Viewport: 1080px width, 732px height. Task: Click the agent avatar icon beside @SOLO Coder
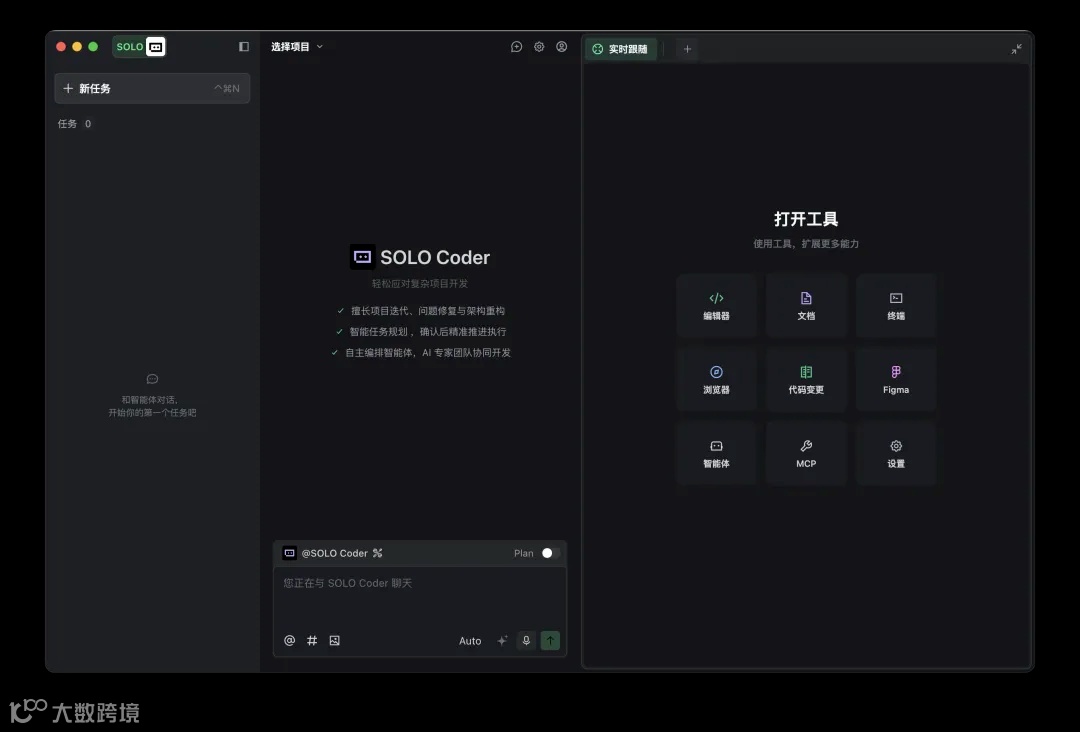290,553
